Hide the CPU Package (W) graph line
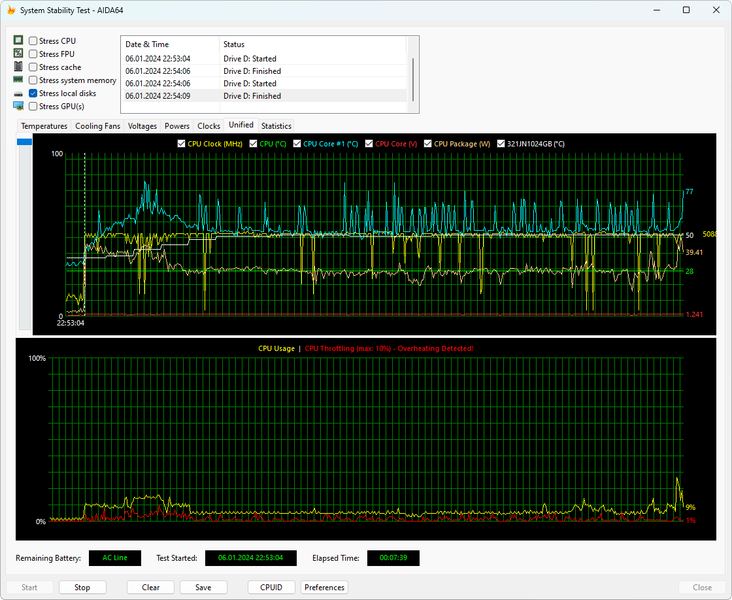732x600 pixels. pyautogui.click(x=428, y=144)
